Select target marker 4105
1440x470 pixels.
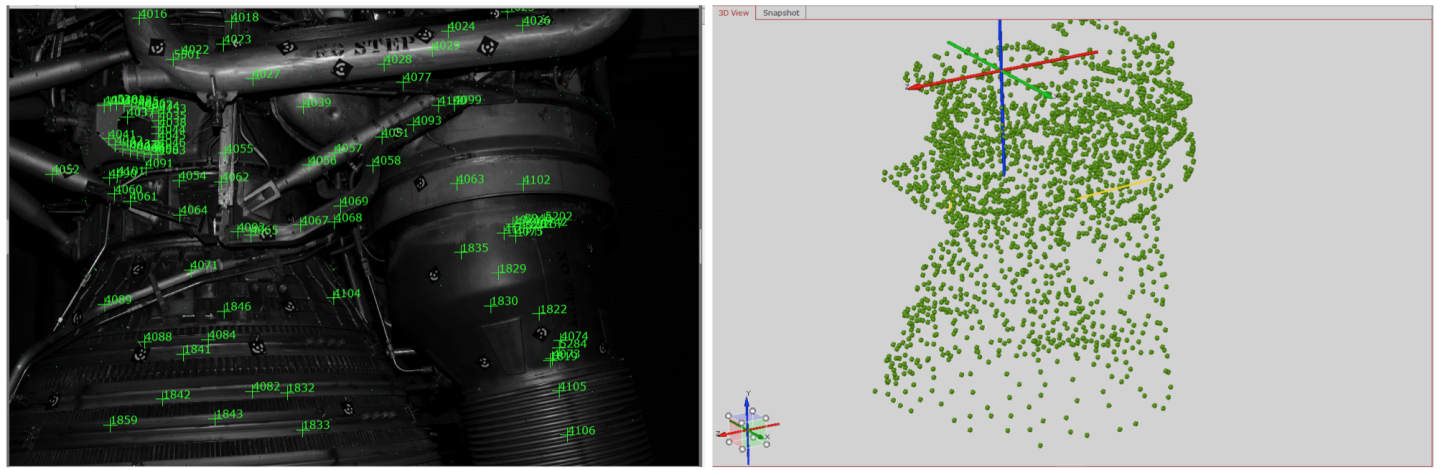(558, 388)
